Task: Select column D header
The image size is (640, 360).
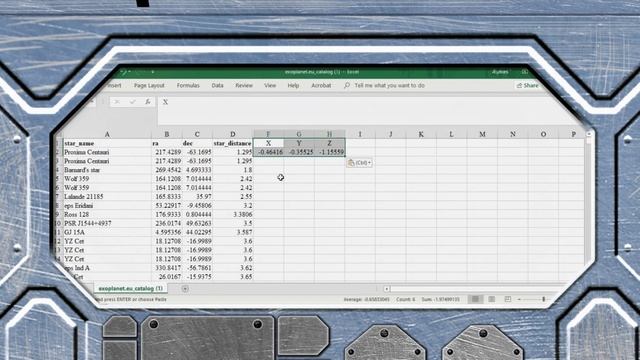Action: (x=233, y=134)
